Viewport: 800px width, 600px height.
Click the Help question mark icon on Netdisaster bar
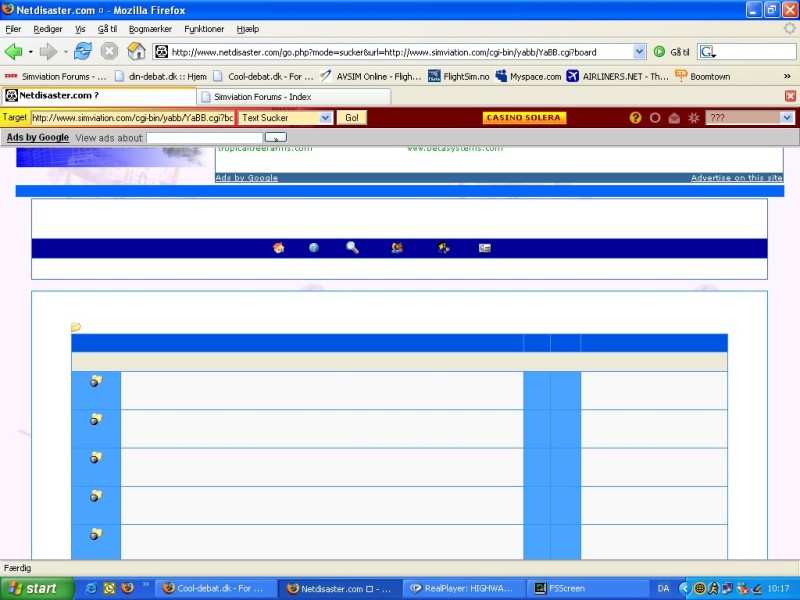point(635,118)
